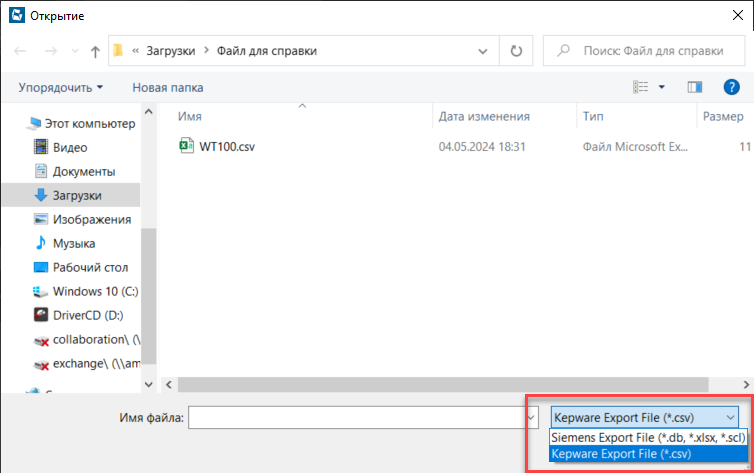
Task: Click the Back navigation arrow
Action: coord(20,51)
